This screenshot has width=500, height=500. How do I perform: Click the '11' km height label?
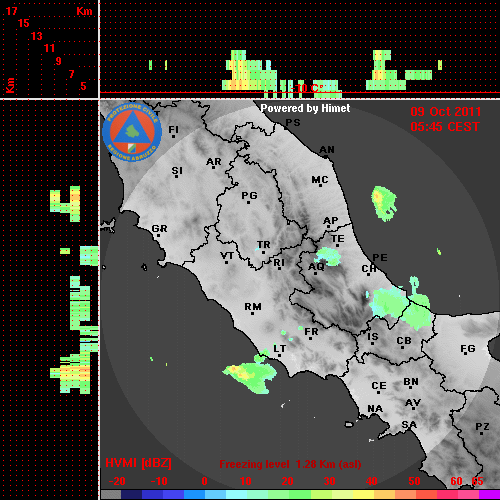(x=49, y=48)
